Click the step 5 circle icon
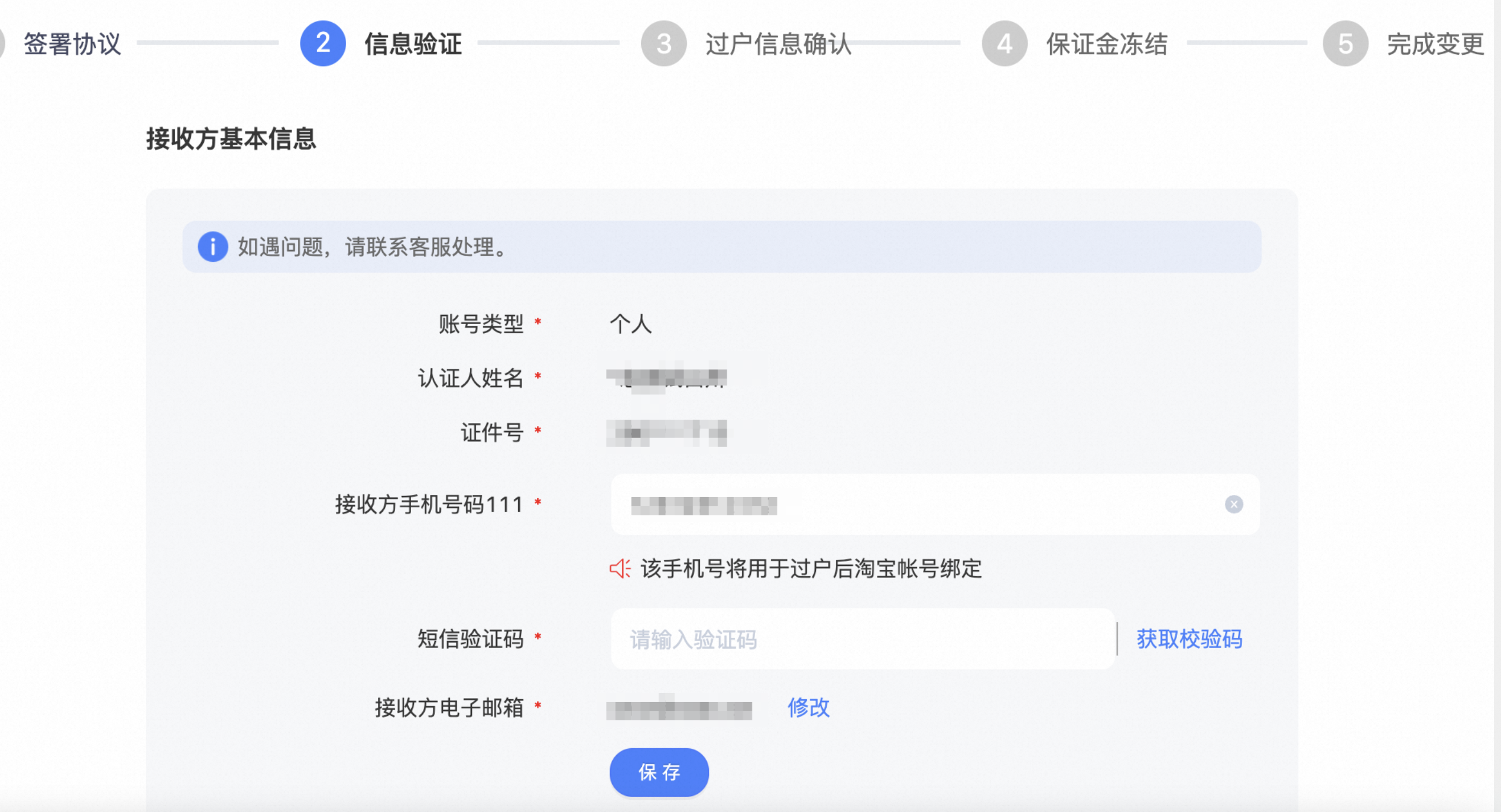 point(1346,43)
